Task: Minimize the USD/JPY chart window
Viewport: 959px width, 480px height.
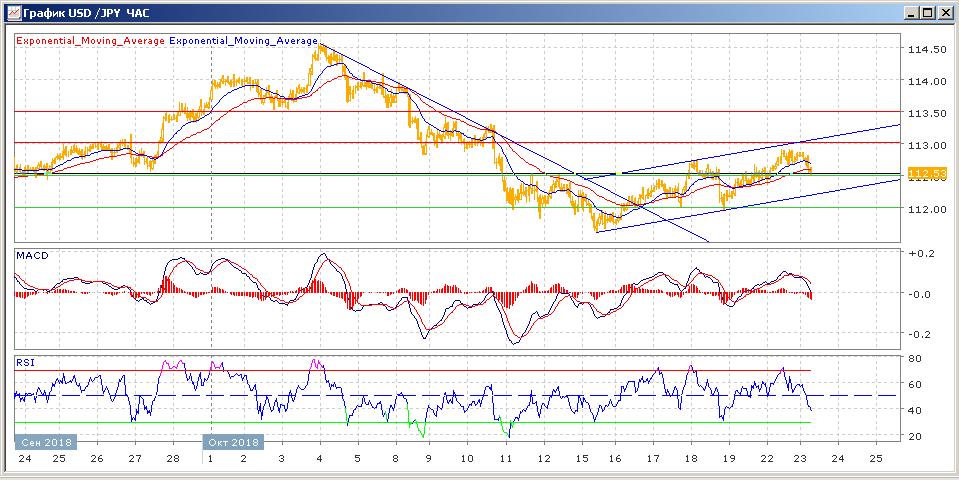Action: point(910,12)
